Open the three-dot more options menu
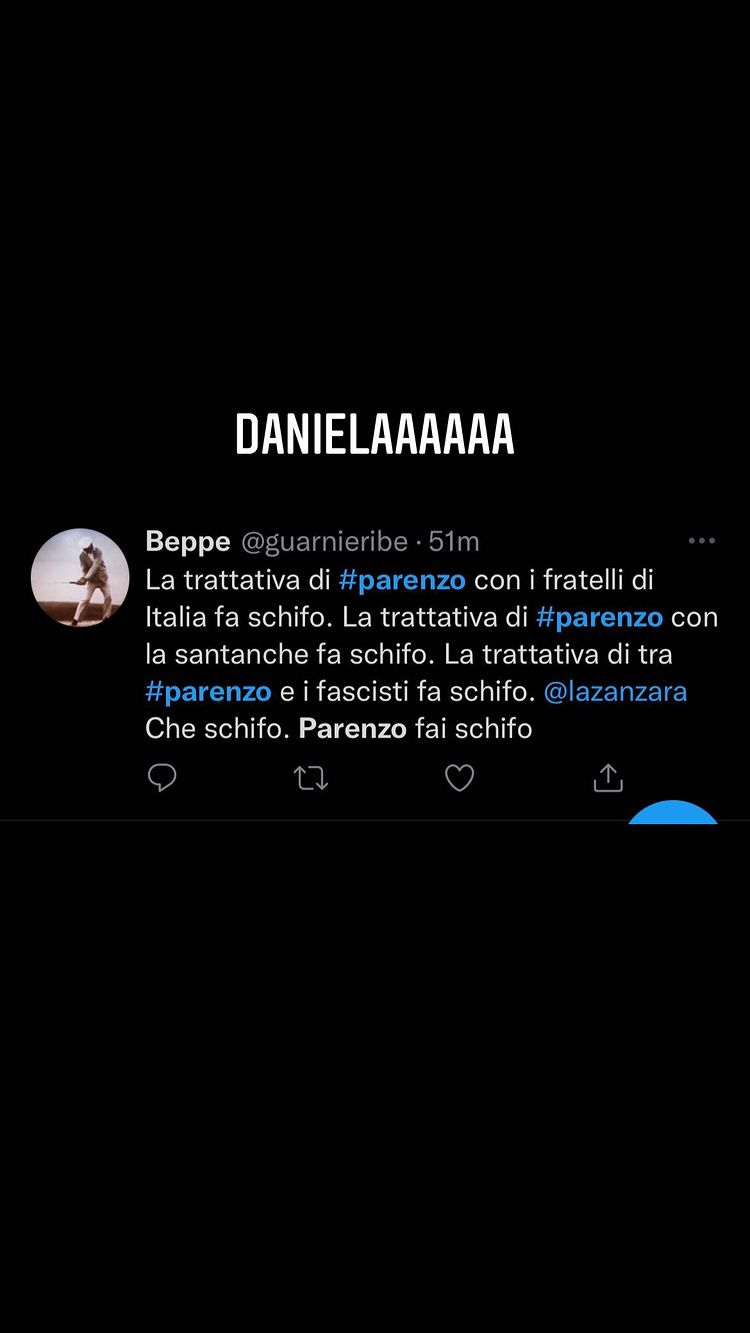The width and height of the screenshot is (750, 1333). point(702,541)
